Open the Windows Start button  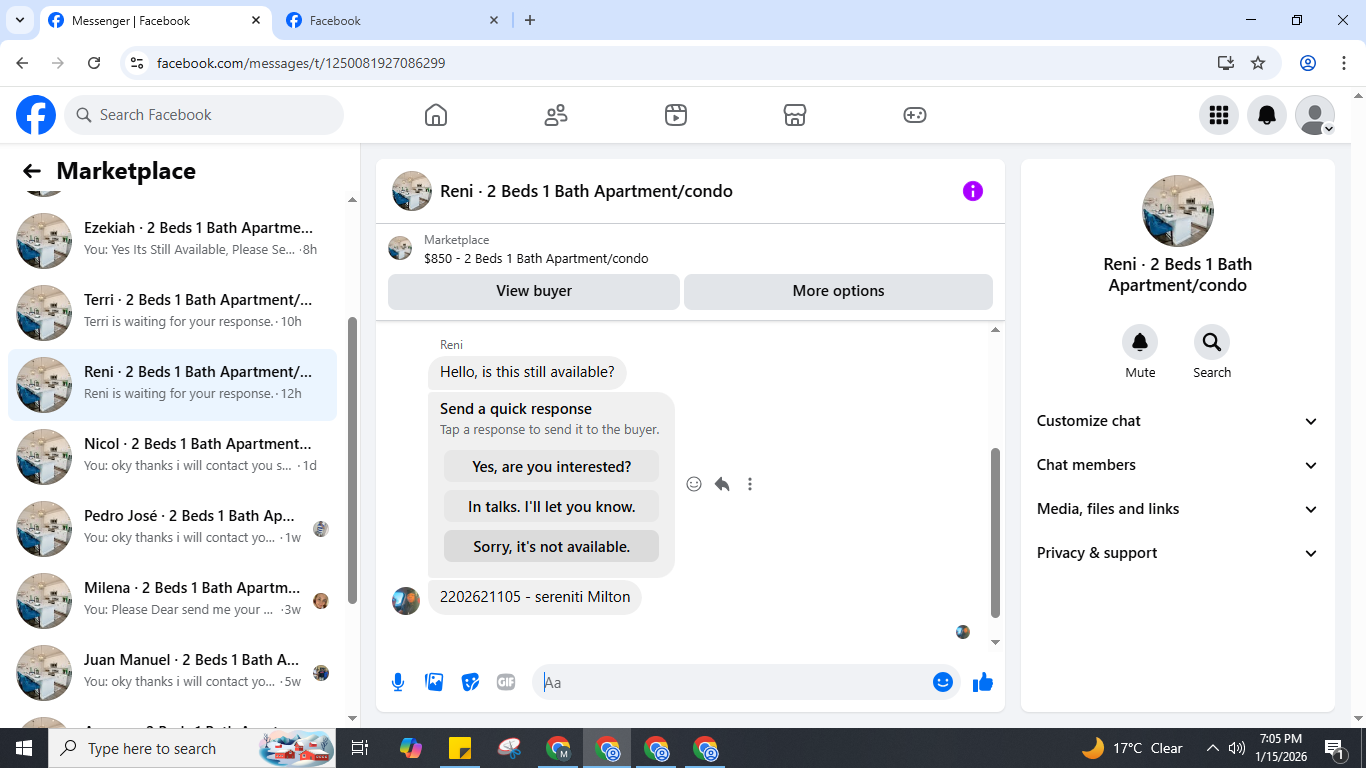click(x=24, y=748)
